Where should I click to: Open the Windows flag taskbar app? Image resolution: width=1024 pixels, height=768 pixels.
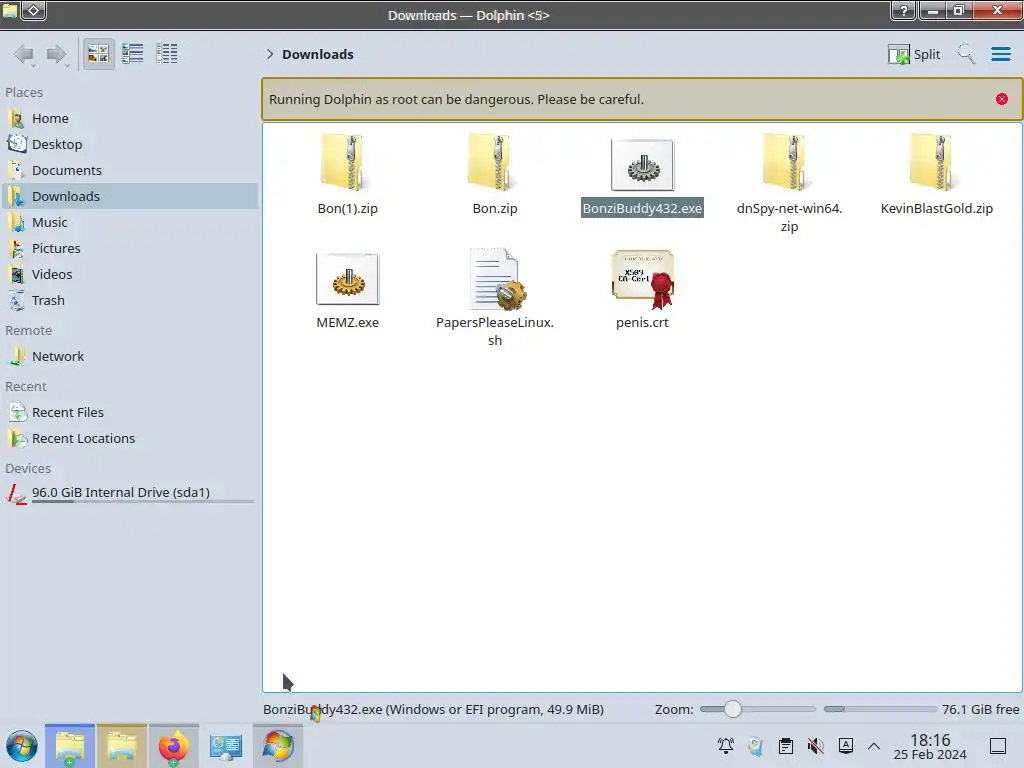pos(278,746)
